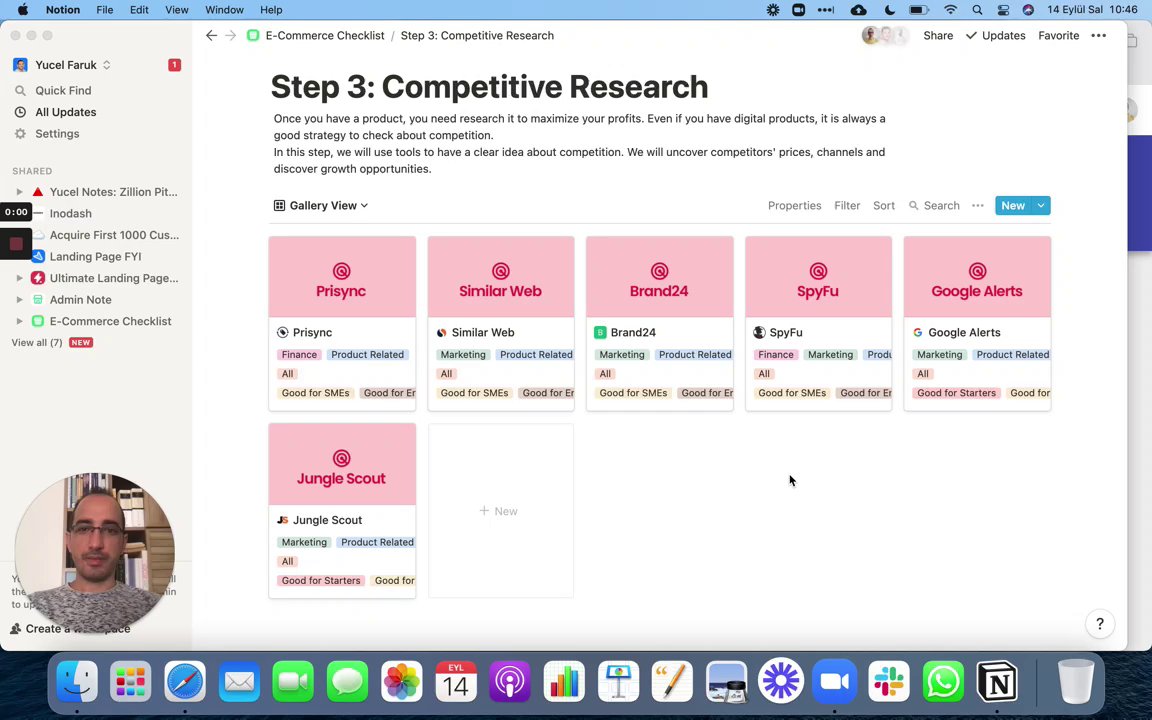Click the Settings gear icon in sidebar
This screenshot has width=1152, height=720.
(21, 134)
